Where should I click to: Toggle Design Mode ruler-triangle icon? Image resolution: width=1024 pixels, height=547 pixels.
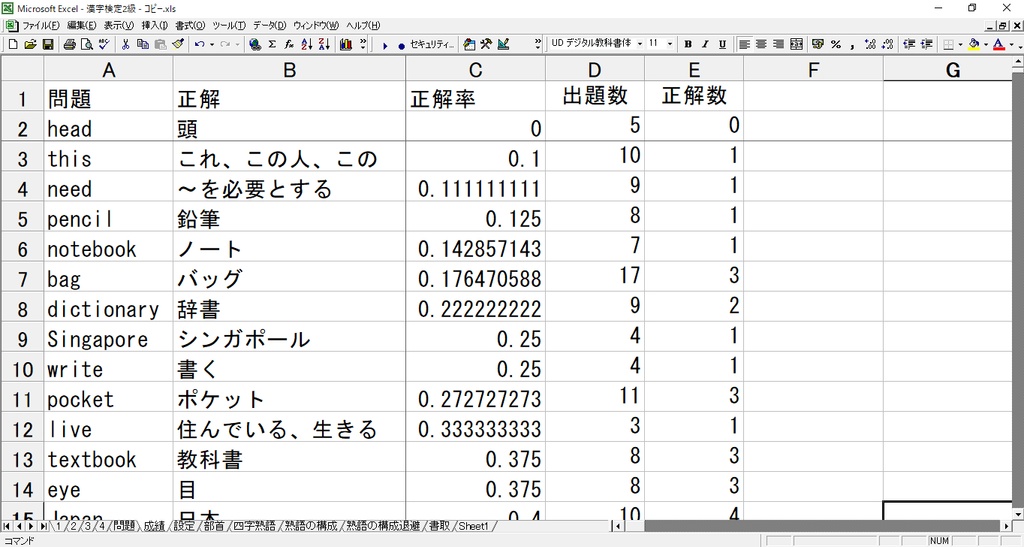click(x=503, y=44)
